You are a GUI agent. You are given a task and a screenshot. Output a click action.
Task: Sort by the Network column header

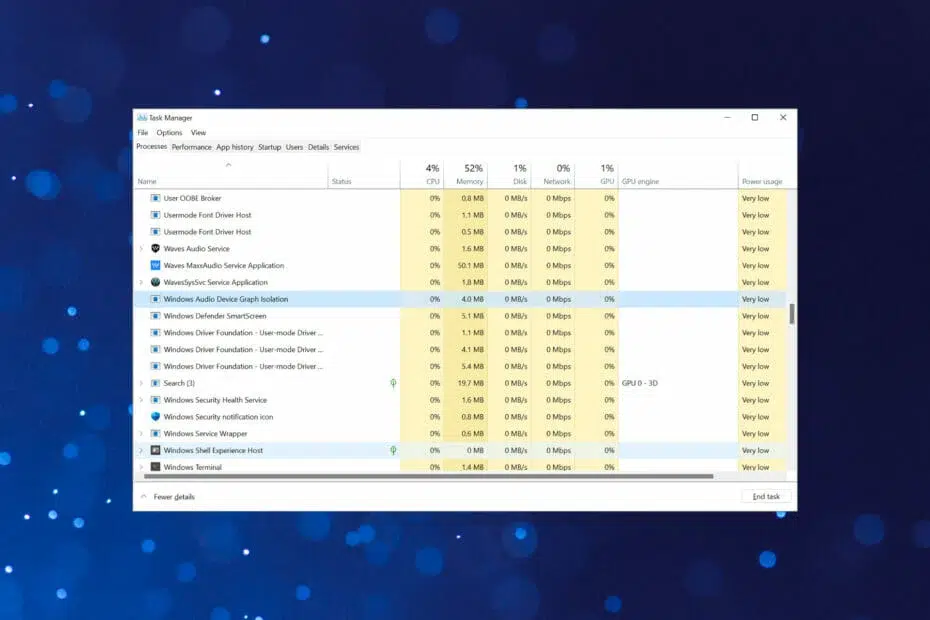[x=553, y=174]
